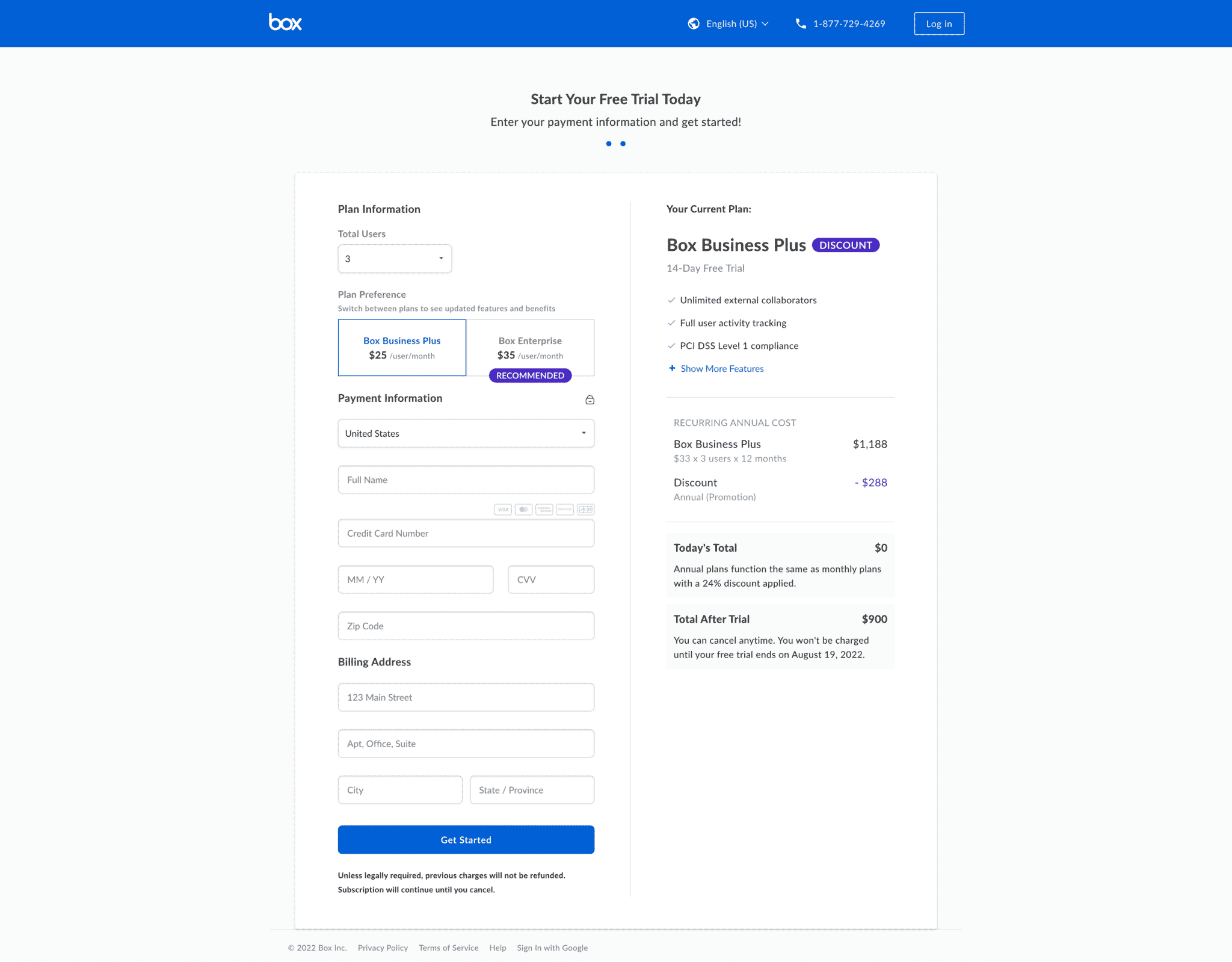Screen dimensions: 1232x962
Task: Click the phone icon next to 1-877-729-4269
Action: coord(799,23)
